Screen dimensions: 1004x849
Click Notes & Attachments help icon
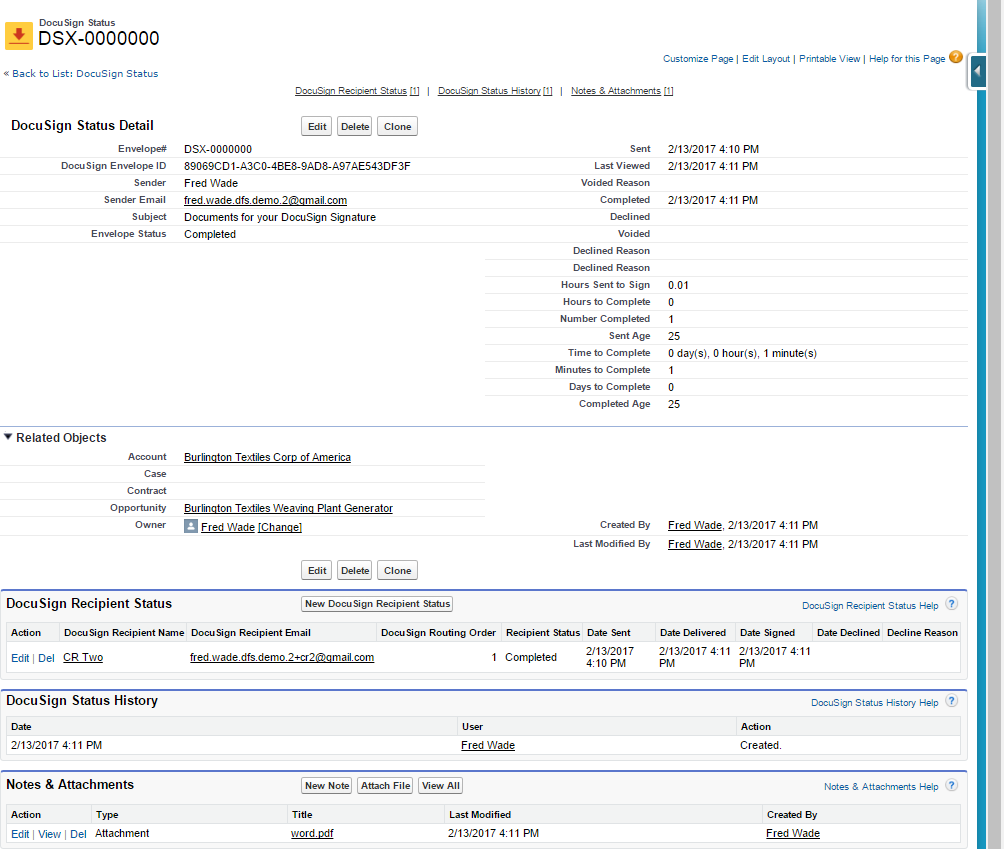(x=952, y=786)
